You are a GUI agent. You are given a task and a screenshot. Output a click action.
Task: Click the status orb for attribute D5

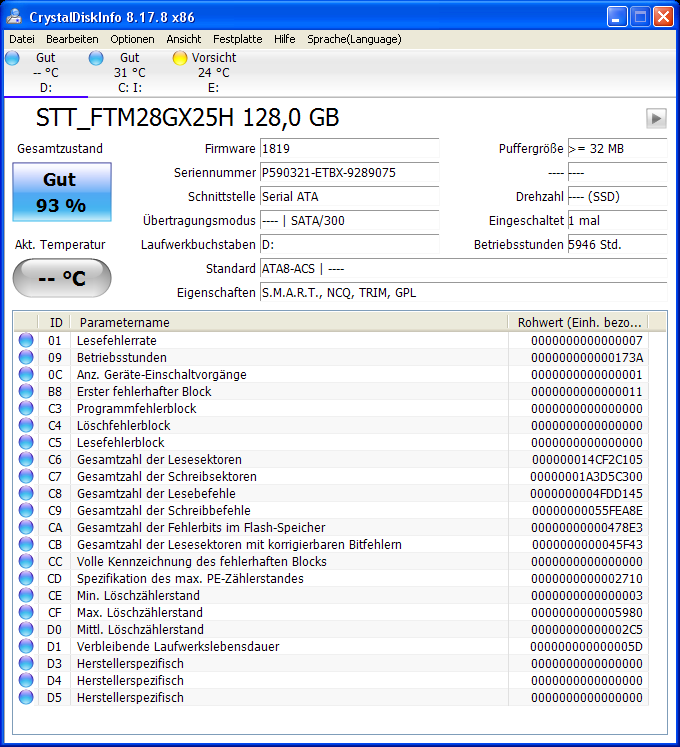point(26,697)
